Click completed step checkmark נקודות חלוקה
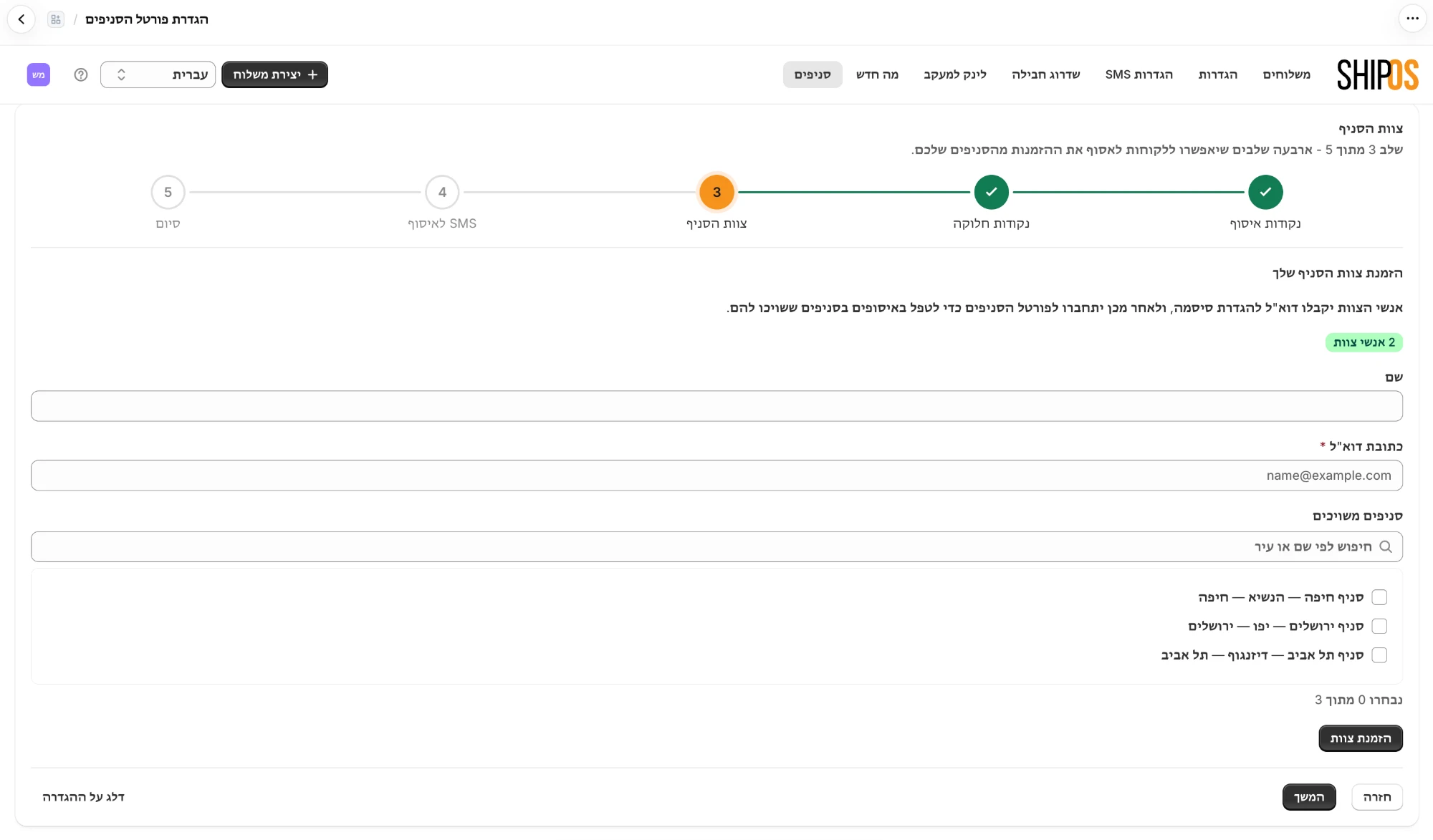The image size is (1433, 840). point(991,192)
